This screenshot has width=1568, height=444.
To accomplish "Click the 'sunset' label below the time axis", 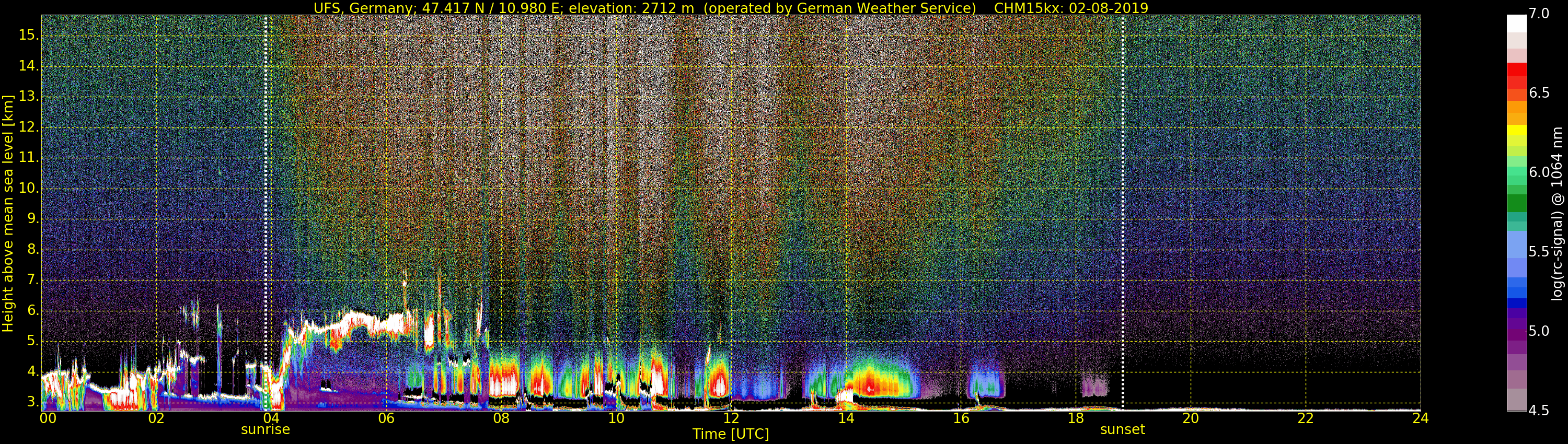I will click(1123, 429).
